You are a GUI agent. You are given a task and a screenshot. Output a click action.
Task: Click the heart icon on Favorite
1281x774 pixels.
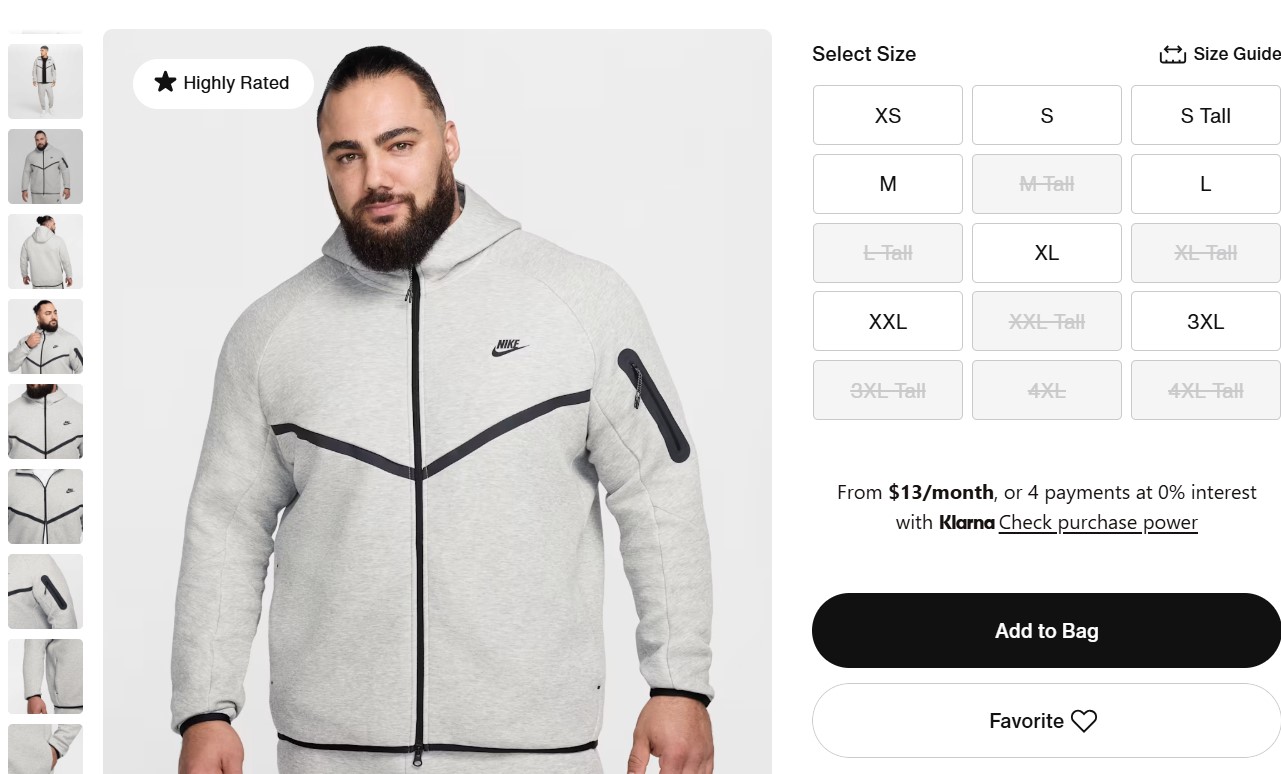point(1084,721)
